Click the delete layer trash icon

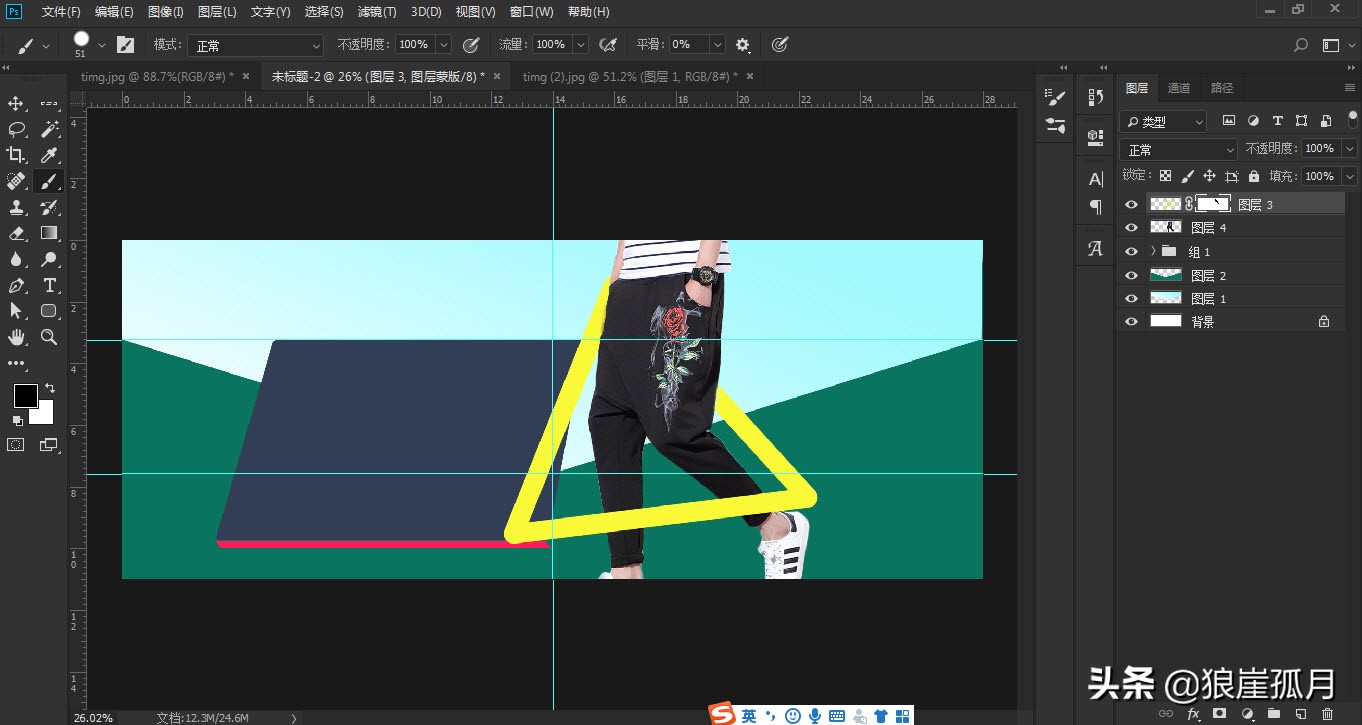1327,714
